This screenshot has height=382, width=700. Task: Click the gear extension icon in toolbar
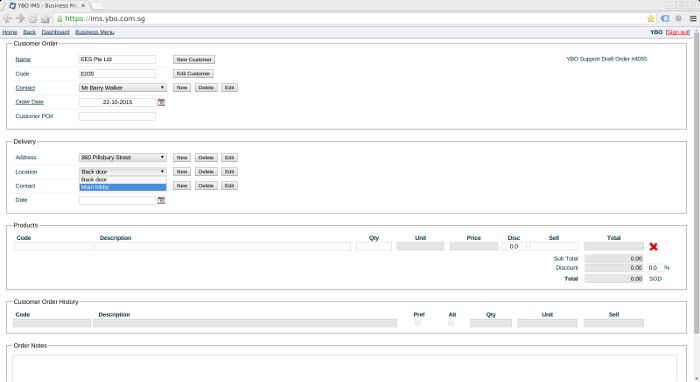click(679, 19)
